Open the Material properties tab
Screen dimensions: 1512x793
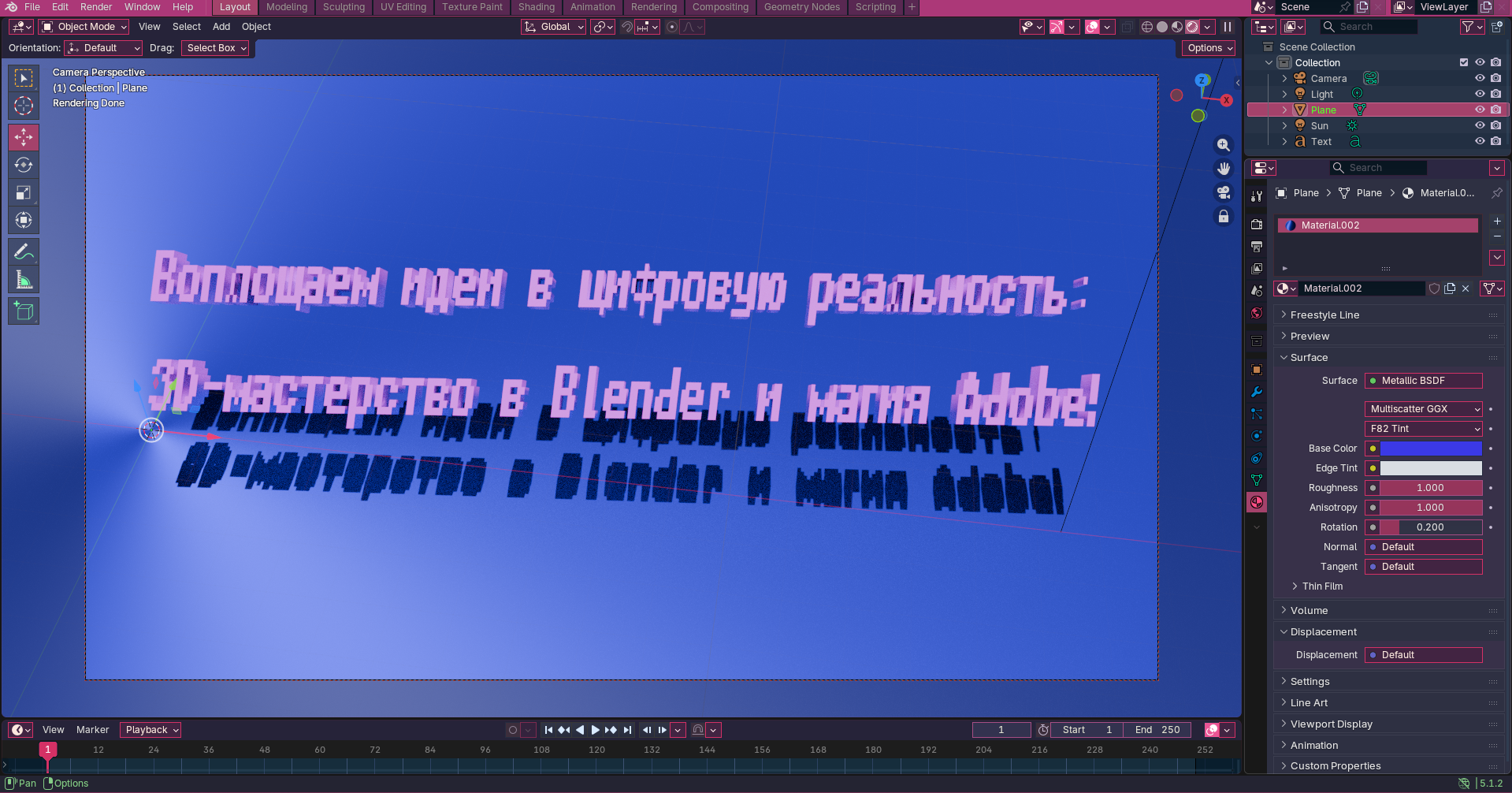click(x=1257, y=502)
